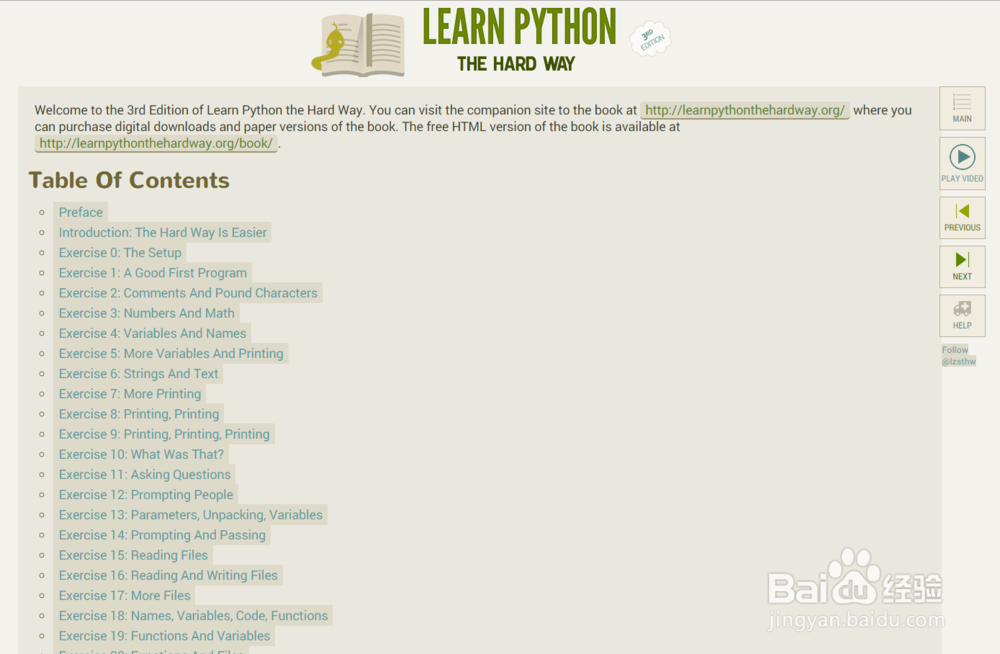Image resolution: width=1000 pixels, height=654 pixels.
Task: Select the 3rd Edition badge
Action: pyautogui.click(x=650, y=39)
